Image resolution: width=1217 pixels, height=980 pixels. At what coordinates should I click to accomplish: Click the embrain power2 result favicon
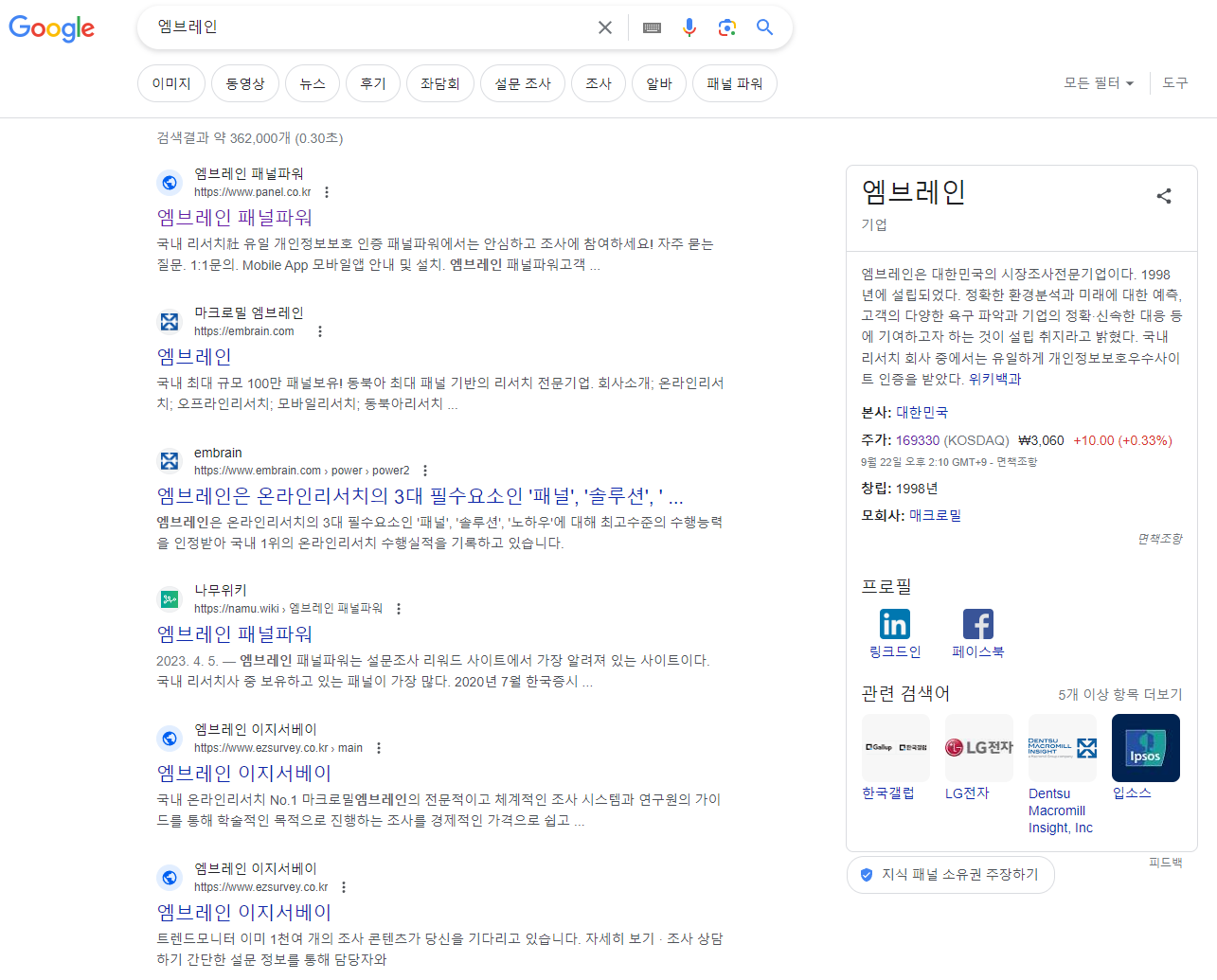pos(170,461)
